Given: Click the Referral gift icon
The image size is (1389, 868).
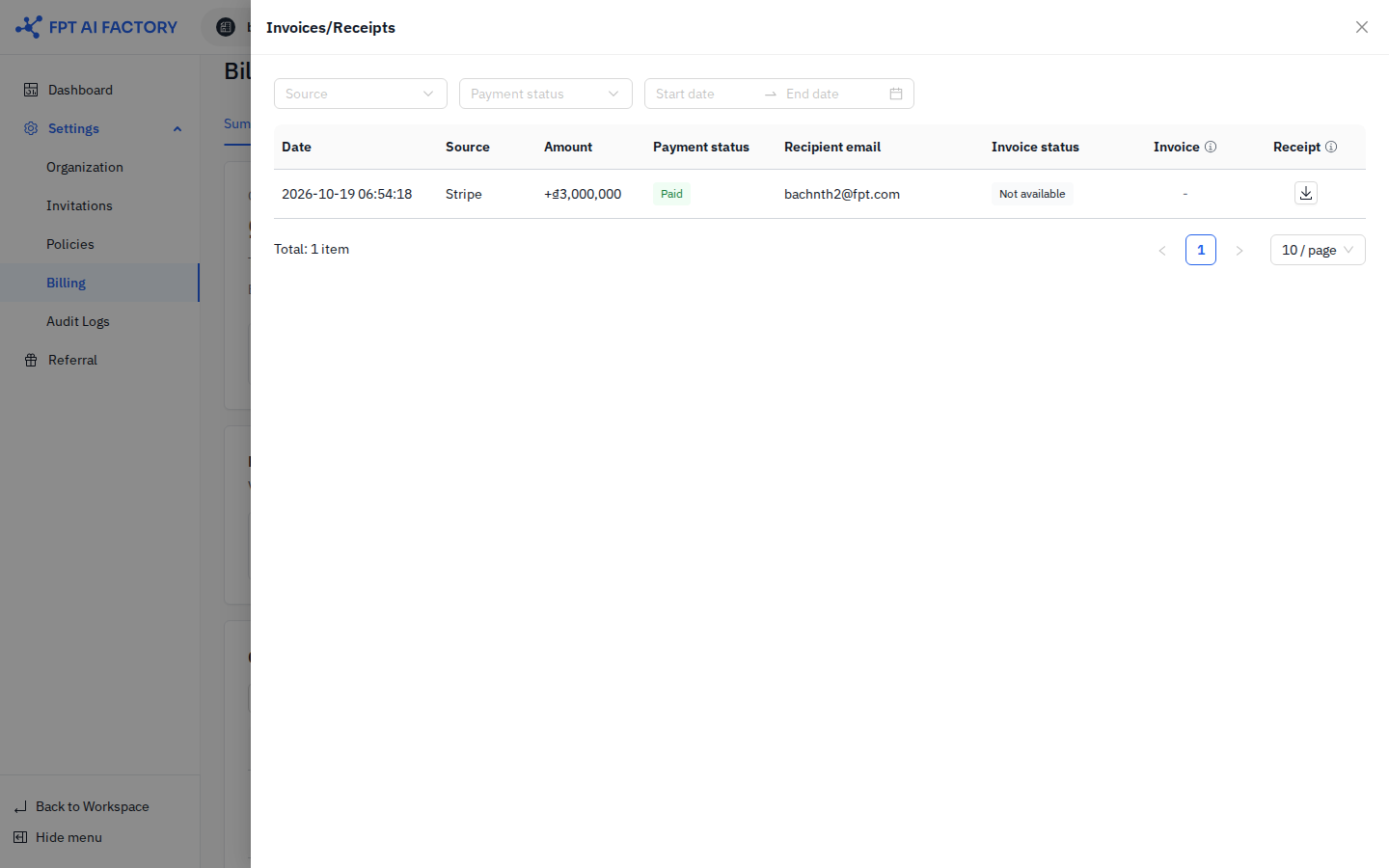Looking at the screenshot, I should pos(31,360).
